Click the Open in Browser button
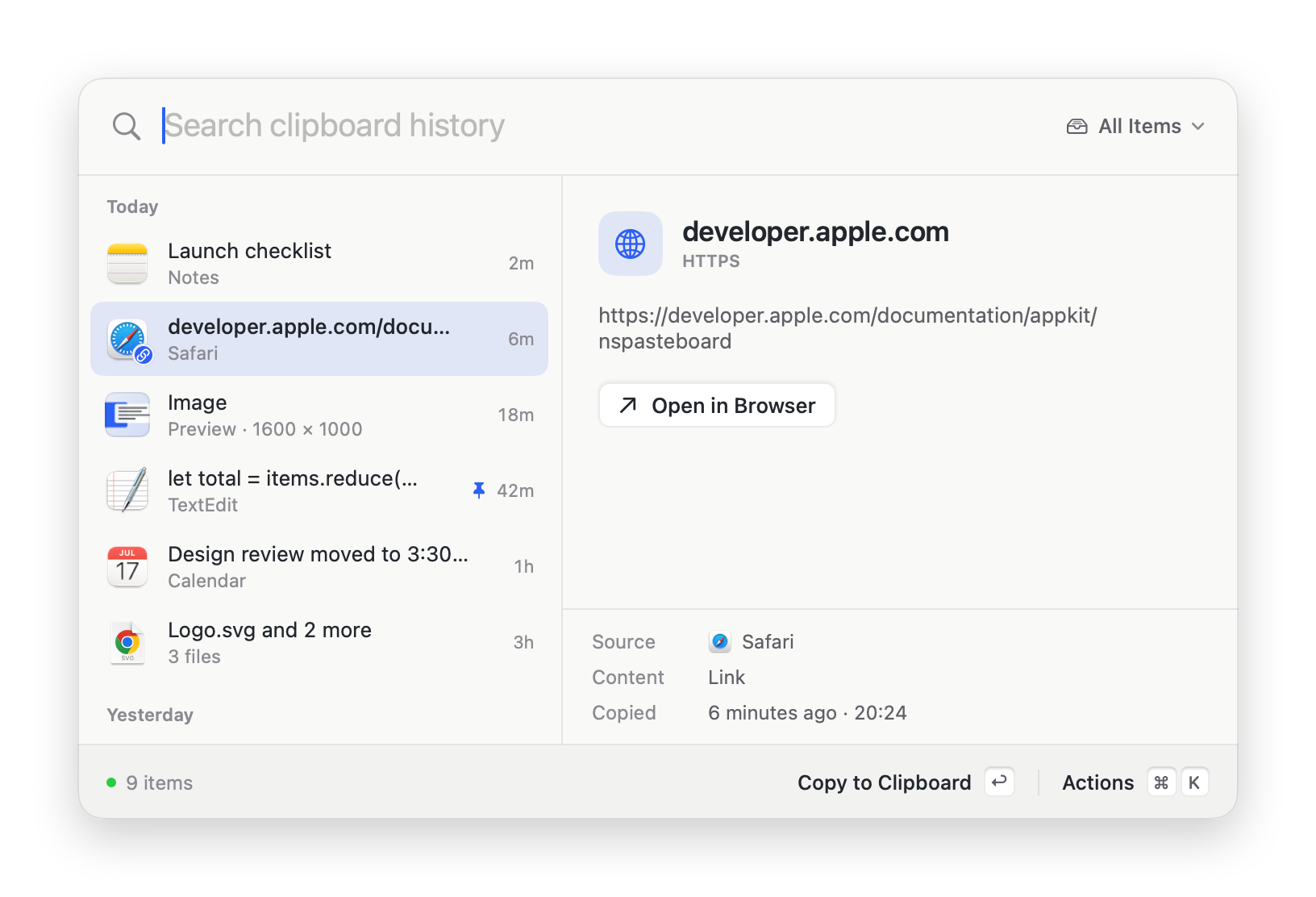The width and height of the screenshot is (1316, 897). [x=717, y=405]
